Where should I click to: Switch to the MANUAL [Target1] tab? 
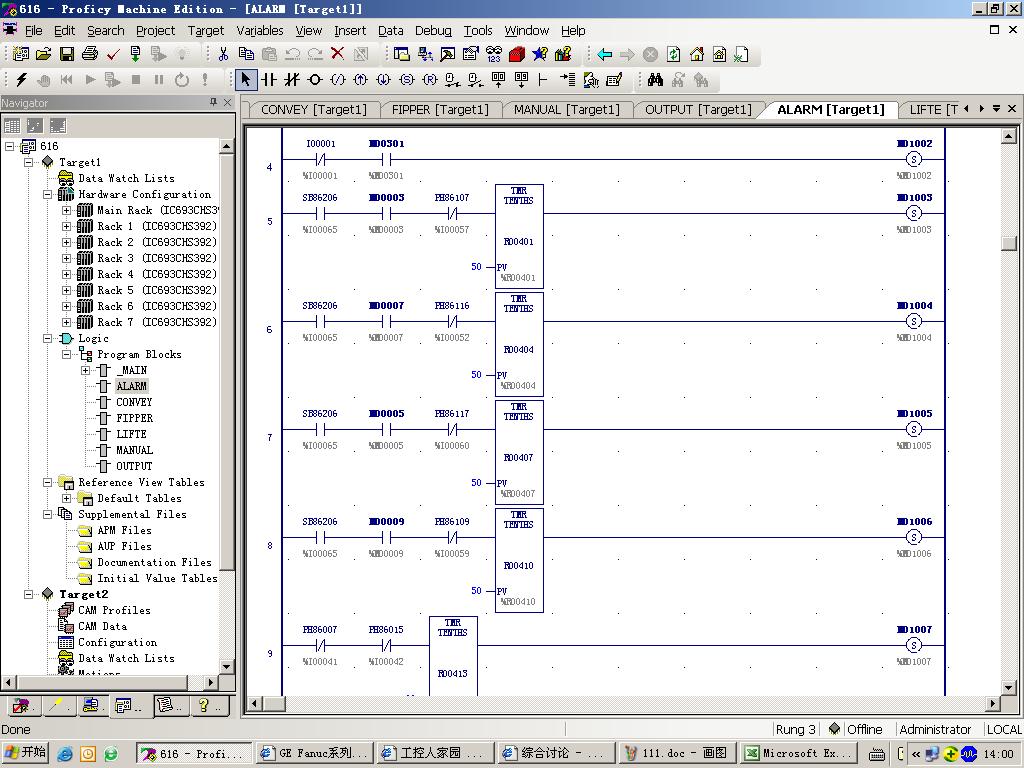point(566,109)
